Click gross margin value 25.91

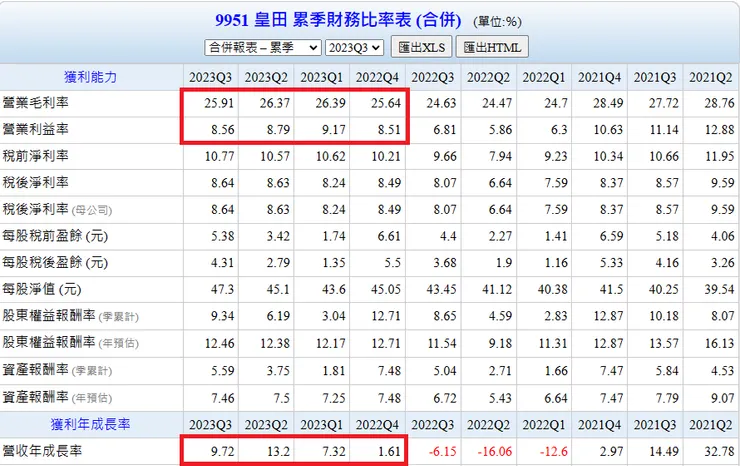point(219,103)
